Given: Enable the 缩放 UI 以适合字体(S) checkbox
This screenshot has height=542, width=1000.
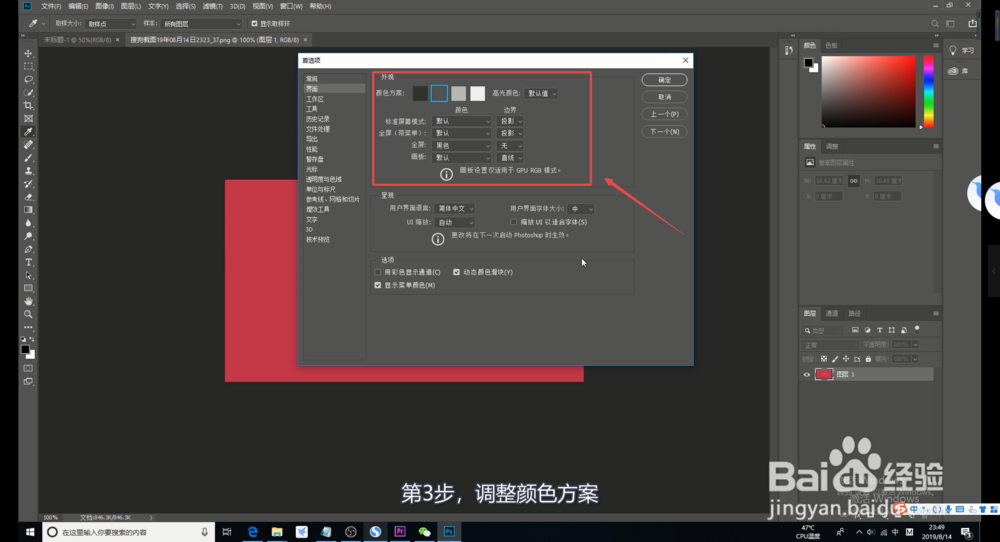Looking at the screenshot, I should (513, 222).
